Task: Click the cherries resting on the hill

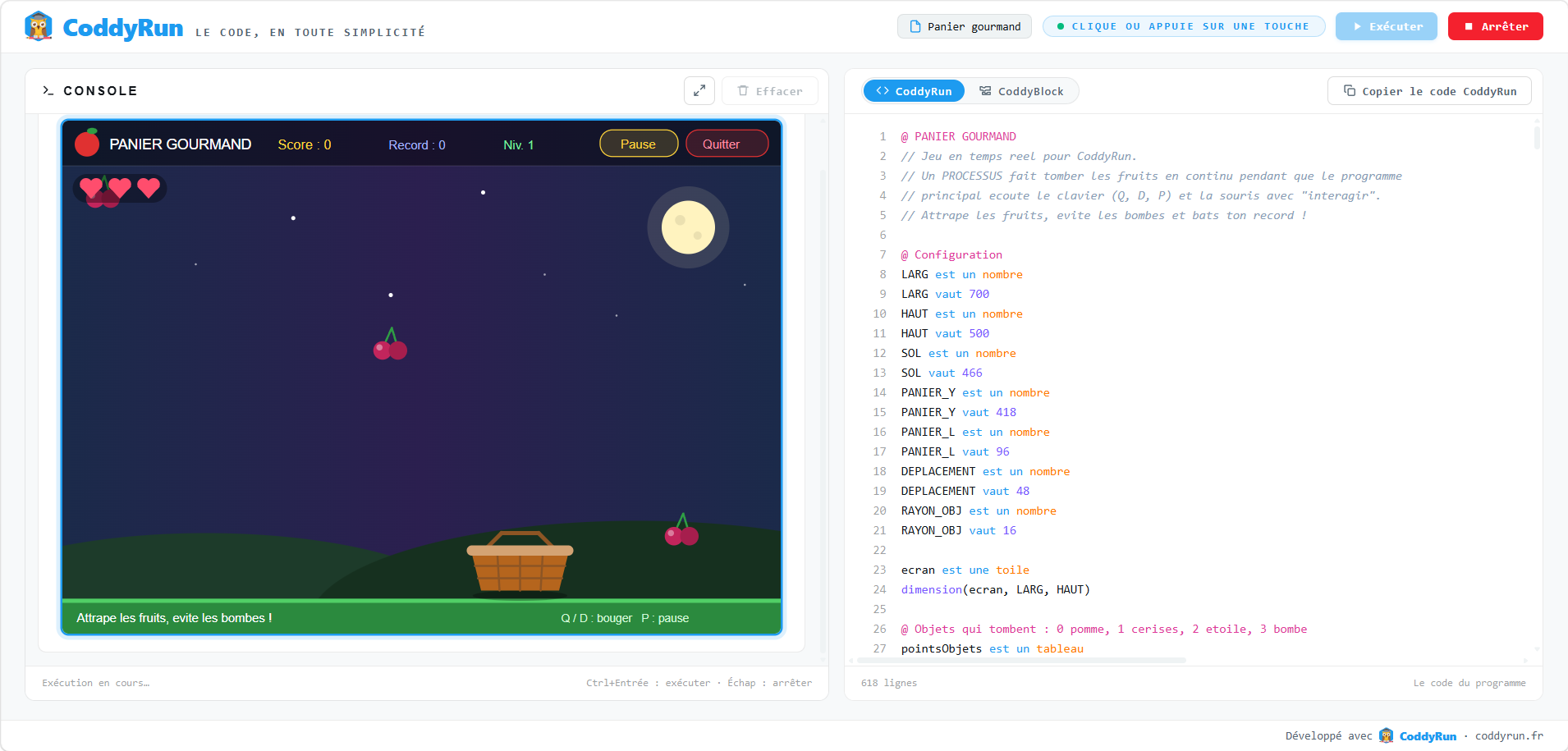Action: coord(681,530)
